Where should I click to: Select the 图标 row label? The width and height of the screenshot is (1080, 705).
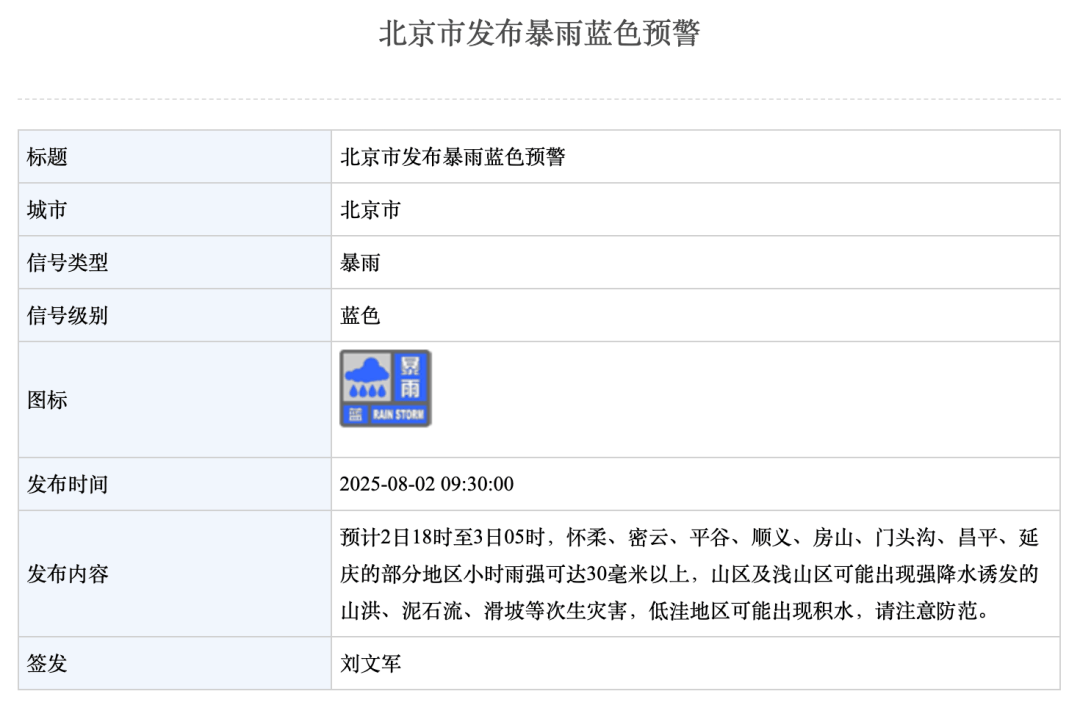point(47,400)
